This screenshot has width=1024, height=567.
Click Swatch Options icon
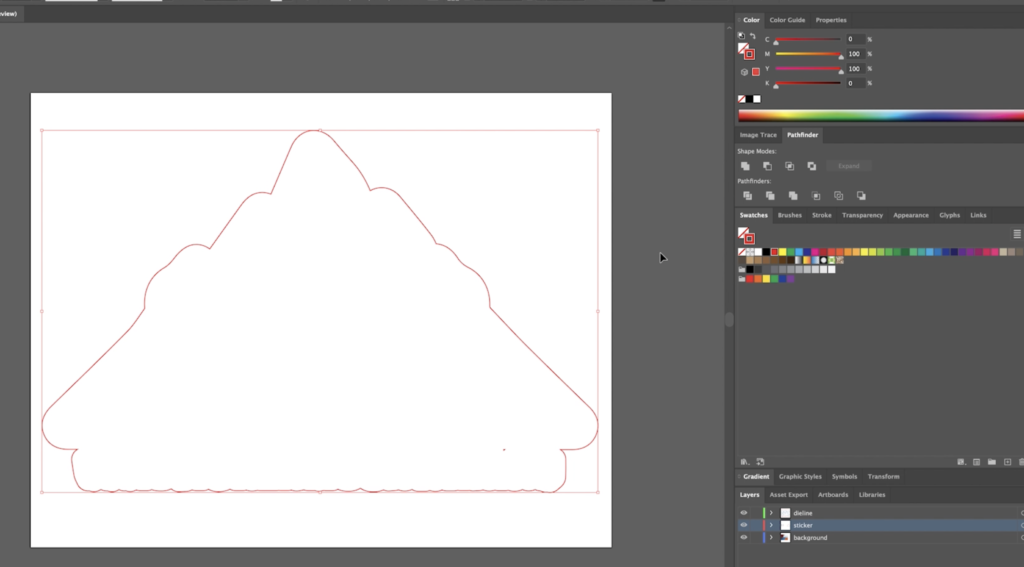point(976,462)
